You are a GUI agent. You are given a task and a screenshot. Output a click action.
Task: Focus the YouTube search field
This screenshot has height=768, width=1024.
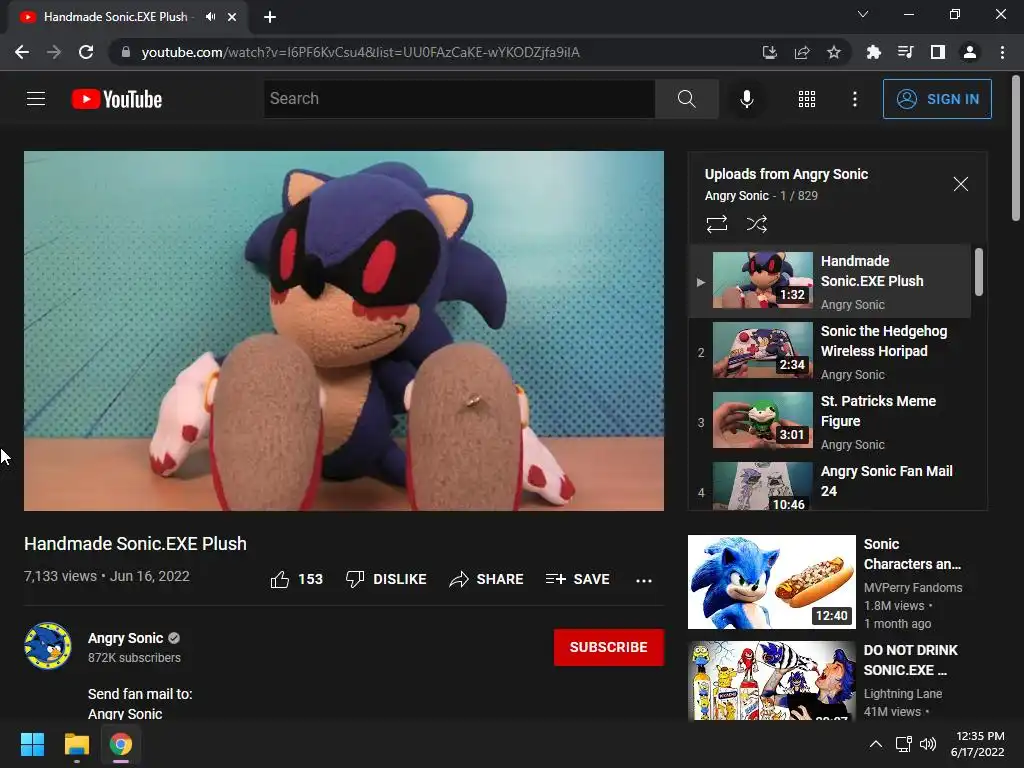[459, 99]
